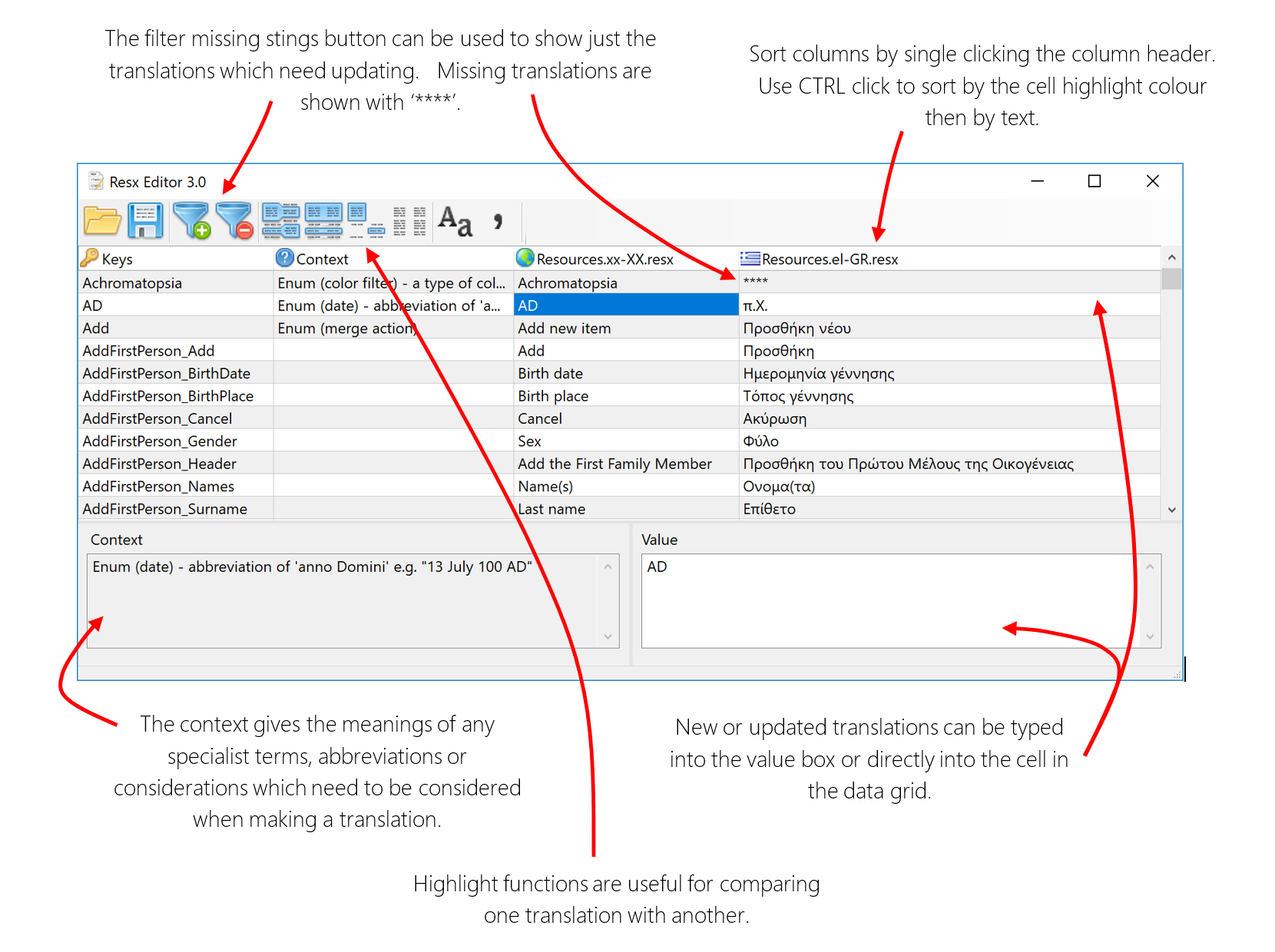Click data grid scrollbar down arrow

(x=1171, y=510)
